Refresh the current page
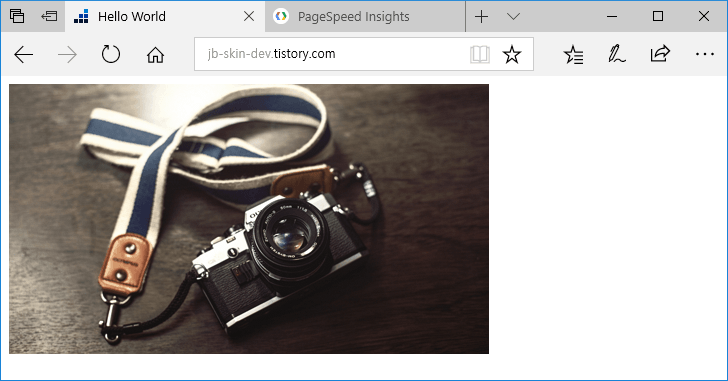728x381 pixels. (x=110, y=54)
